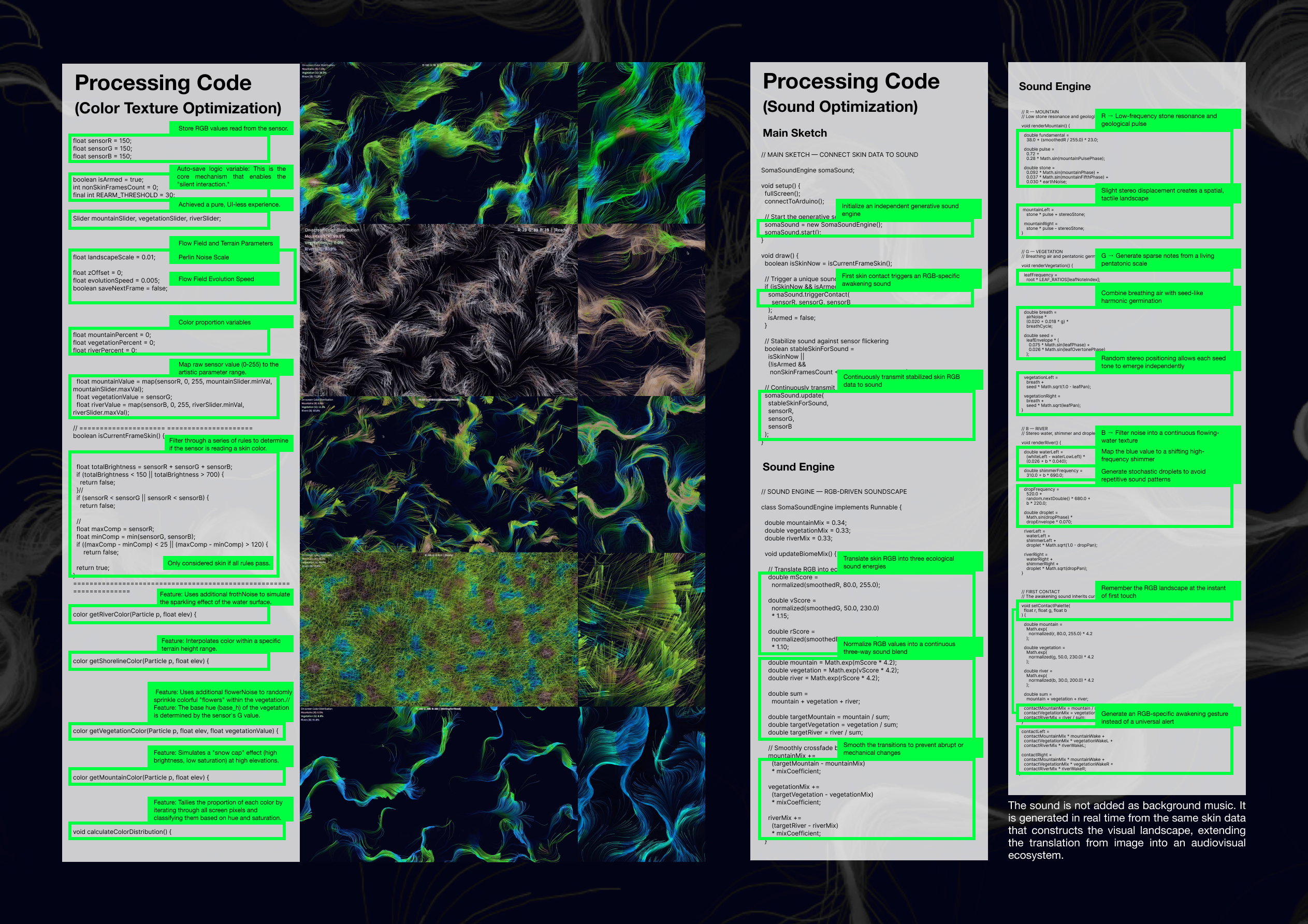Click the 'Only considered skin if all rules pass.' note
Image resolution: width=1308 pixels, height=924 pixels.
tap(218, 563)
